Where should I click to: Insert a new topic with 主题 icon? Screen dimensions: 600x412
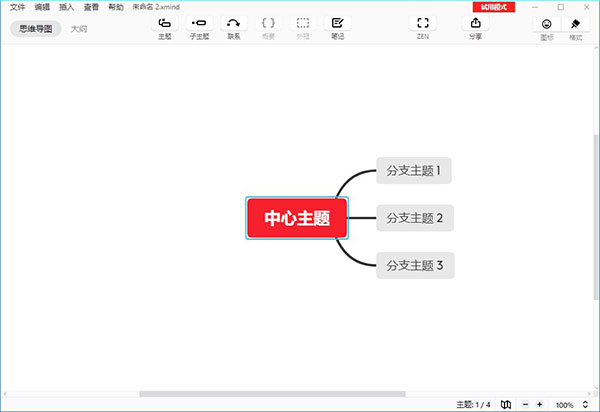[x=165, y=23]
